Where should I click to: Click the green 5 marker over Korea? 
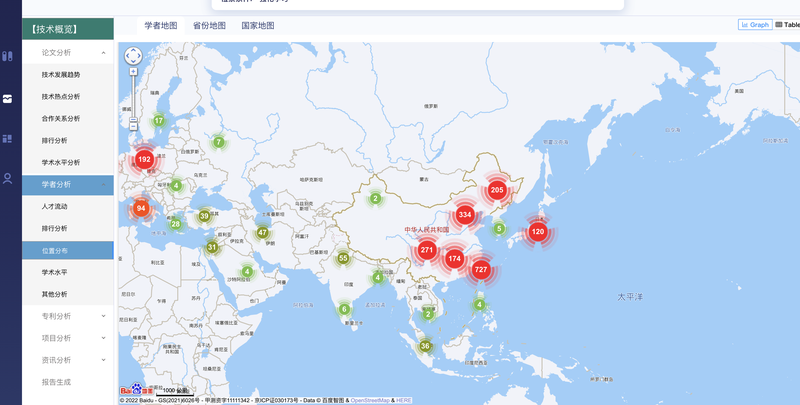[499, 229]
